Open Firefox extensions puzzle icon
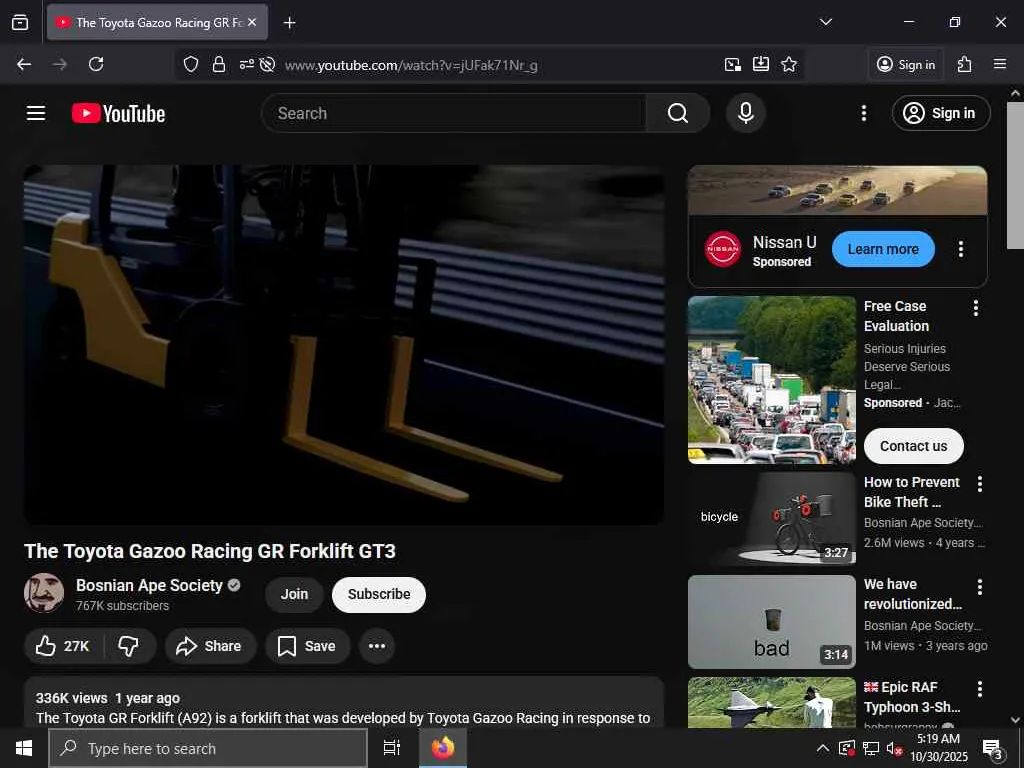 [965, 64]
